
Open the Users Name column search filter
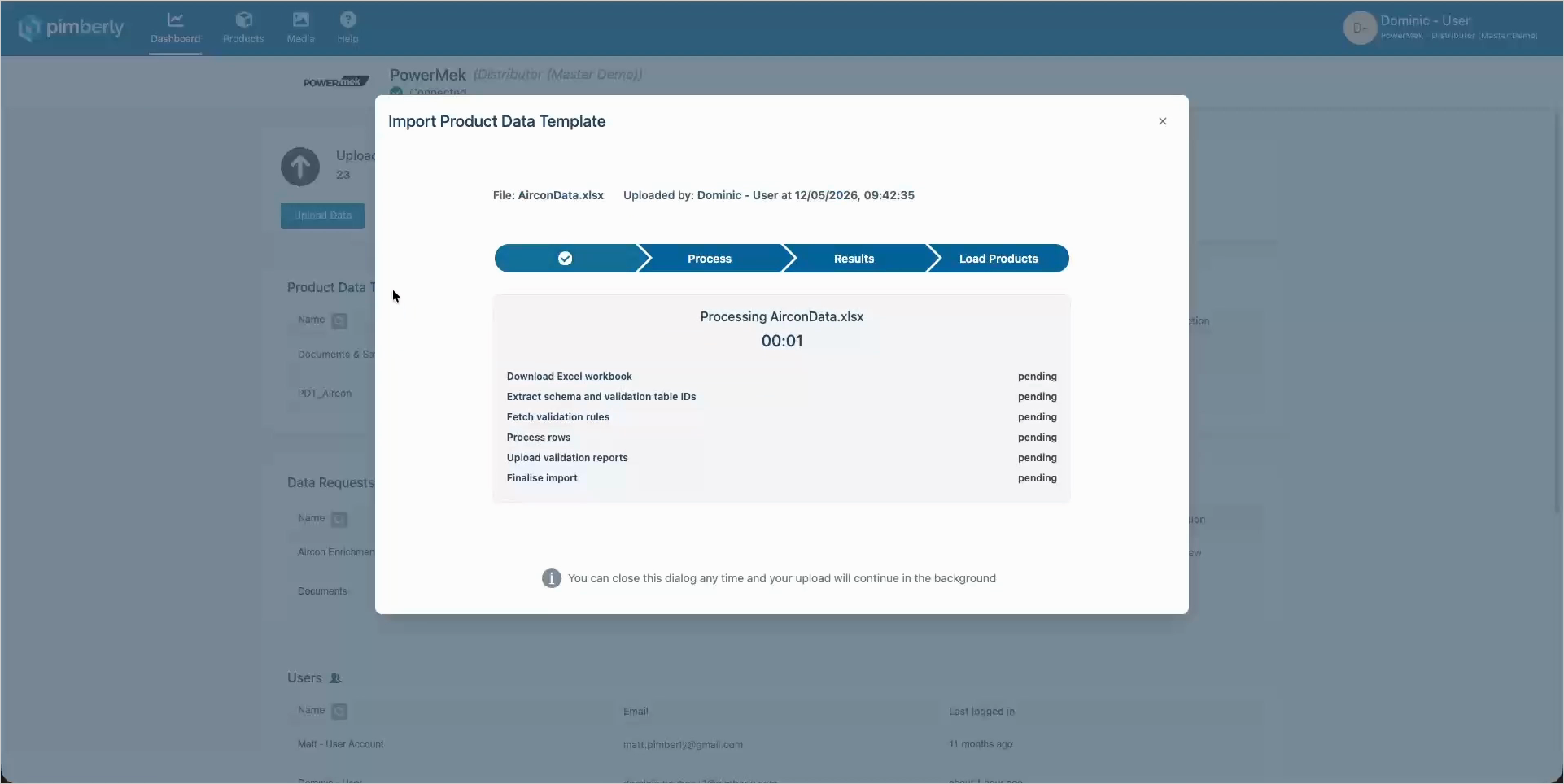click(339, 712)
